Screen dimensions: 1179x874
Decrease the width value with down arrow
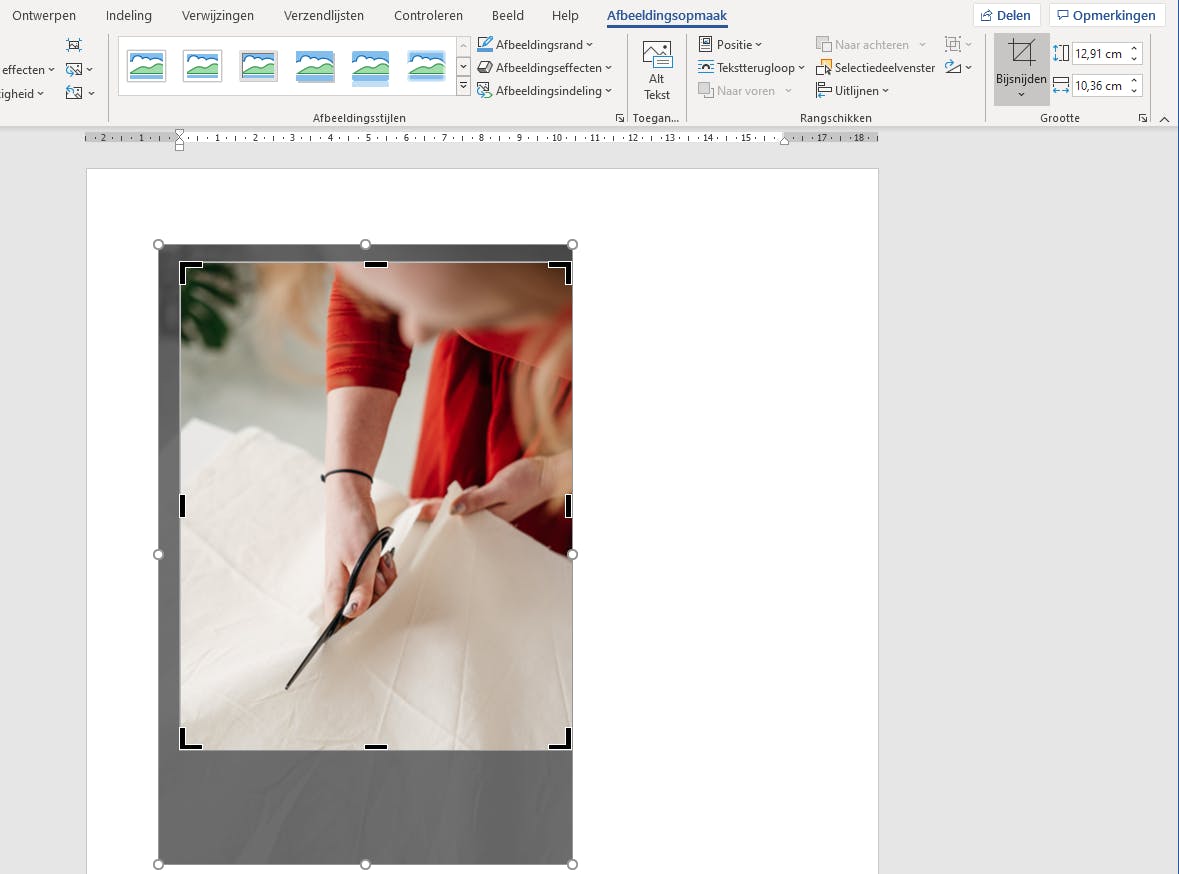click(x=1134, y=91)
